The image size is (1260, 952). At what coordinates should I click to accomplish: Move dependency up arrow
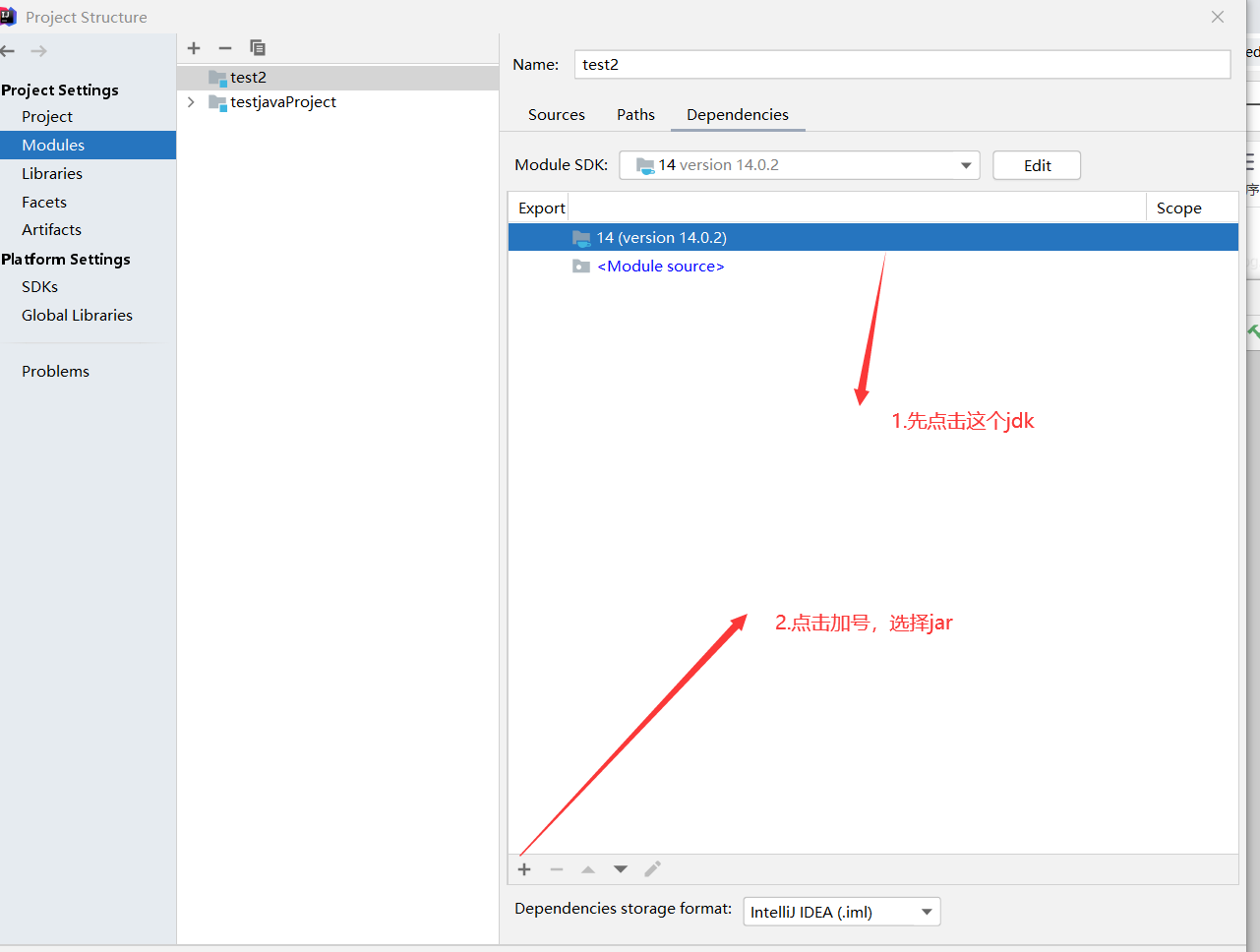pyautogui.click(x=588, y=869)
